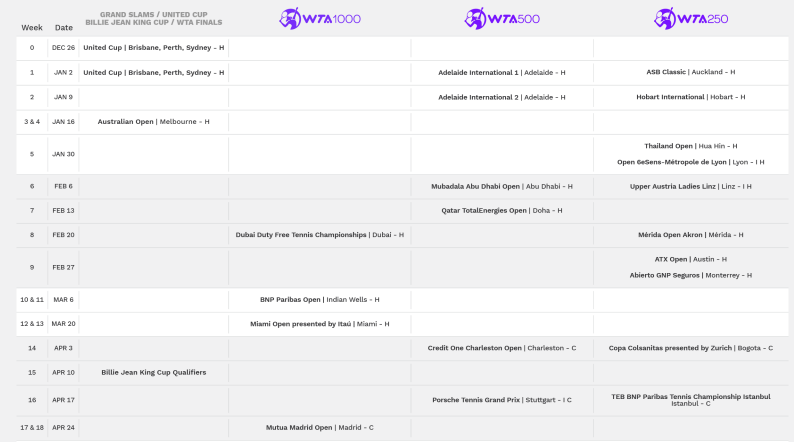The height and width of the screenshot is (442, 794).
Task: Click Mubadala Abu Dhabi Open entry
Action: click(x=502, y=186)
